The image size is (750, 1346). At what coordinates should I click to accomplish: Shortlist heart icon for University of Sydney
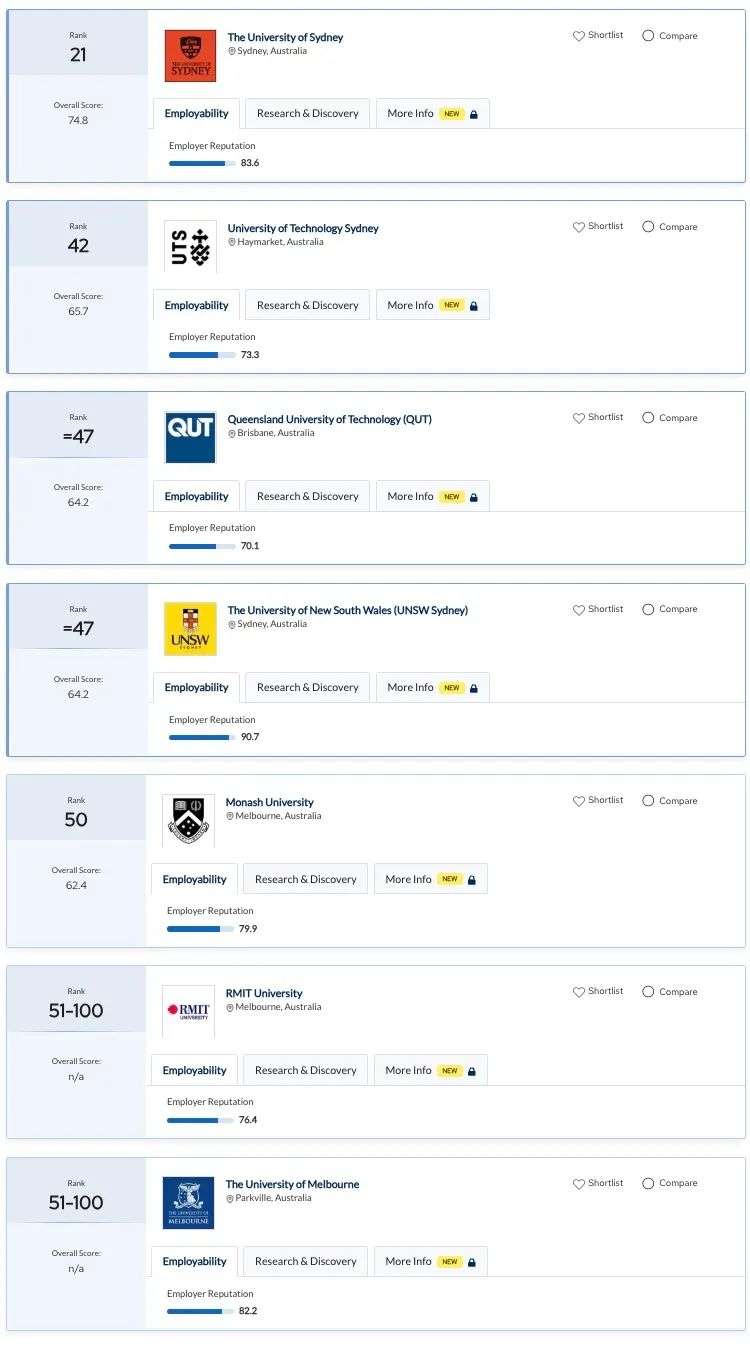[x=578, y=36]
